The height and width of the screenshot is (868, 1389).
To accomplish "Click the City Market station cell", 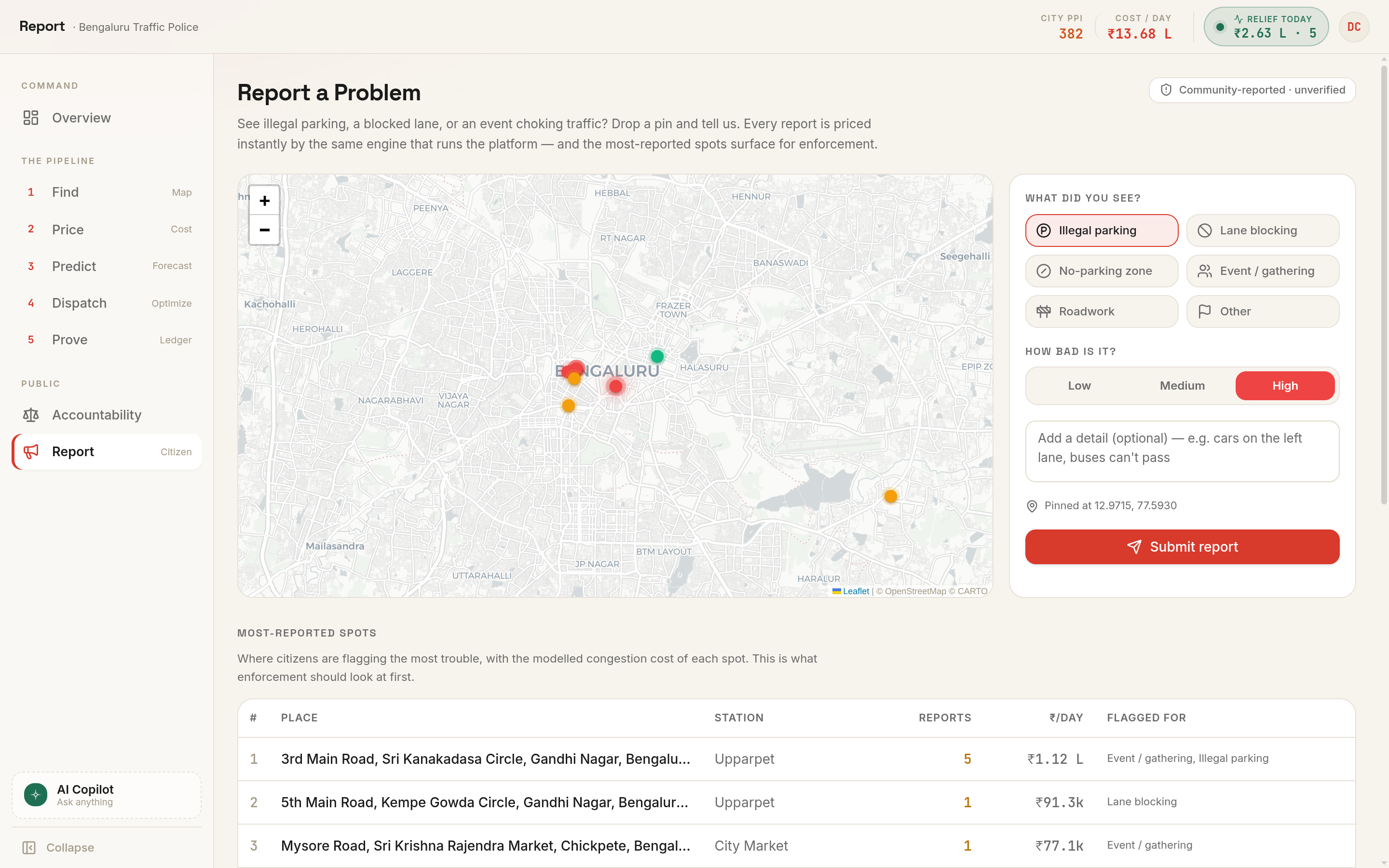I will [x=751, y=846].
